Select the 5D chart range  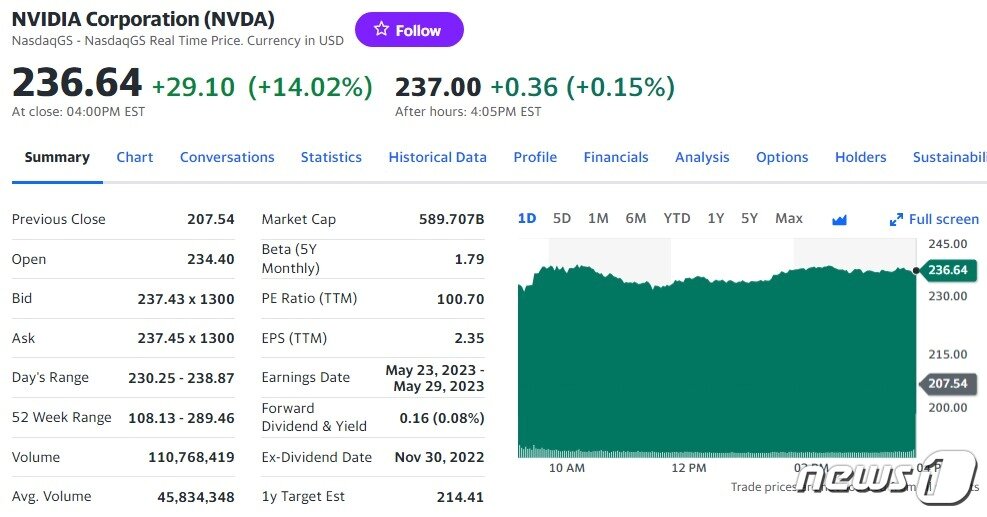click(561, 219)
